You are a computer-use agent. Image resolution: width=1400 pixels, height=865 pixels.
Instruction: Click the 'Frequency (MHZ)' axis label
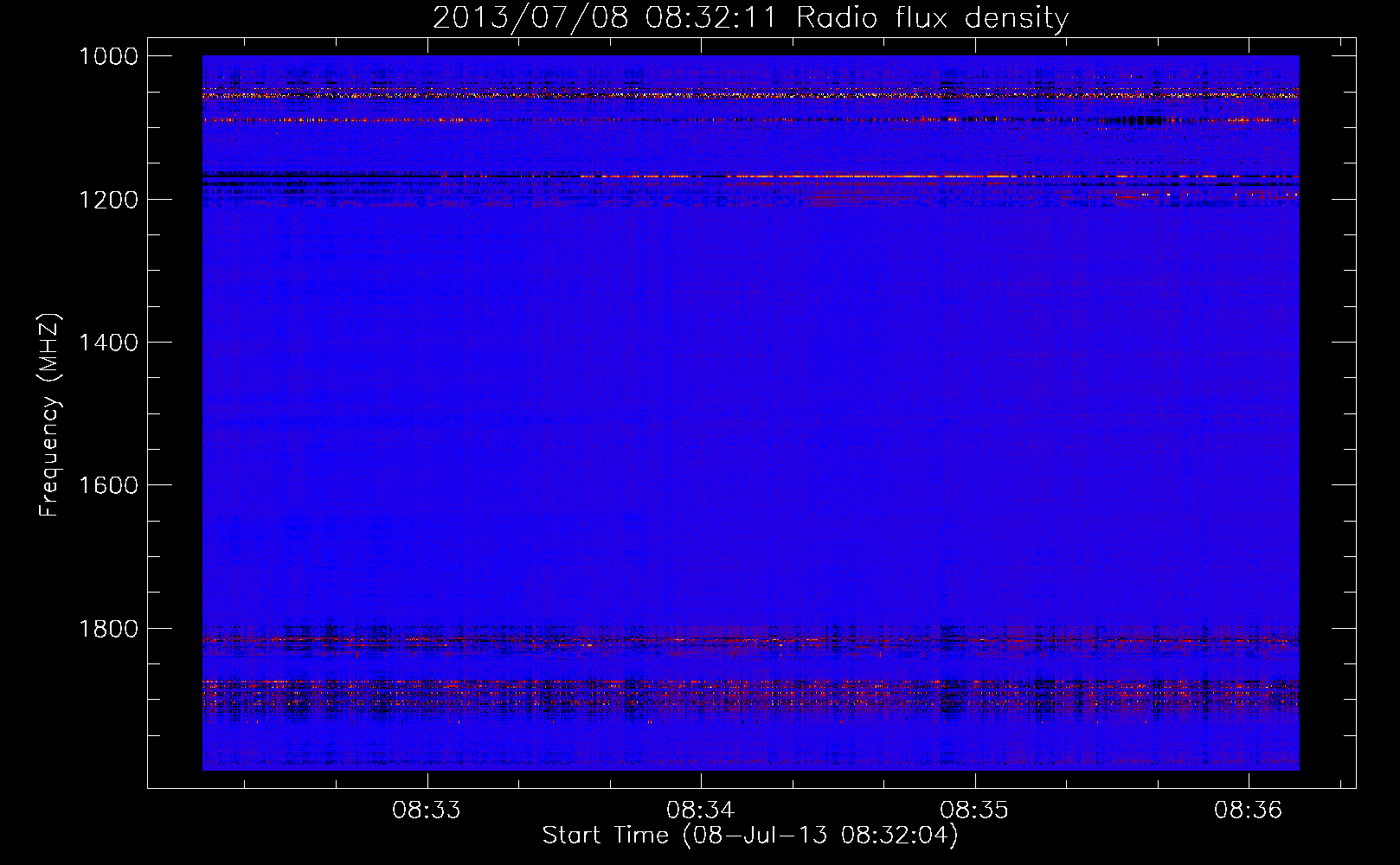49,415
